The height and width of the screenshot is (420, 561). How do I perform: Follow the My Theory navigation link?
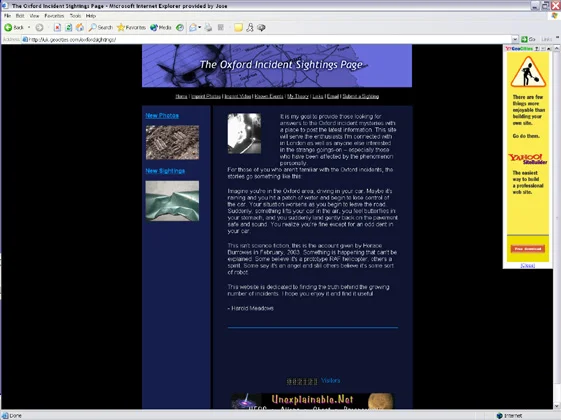click(x=298, y=96)
